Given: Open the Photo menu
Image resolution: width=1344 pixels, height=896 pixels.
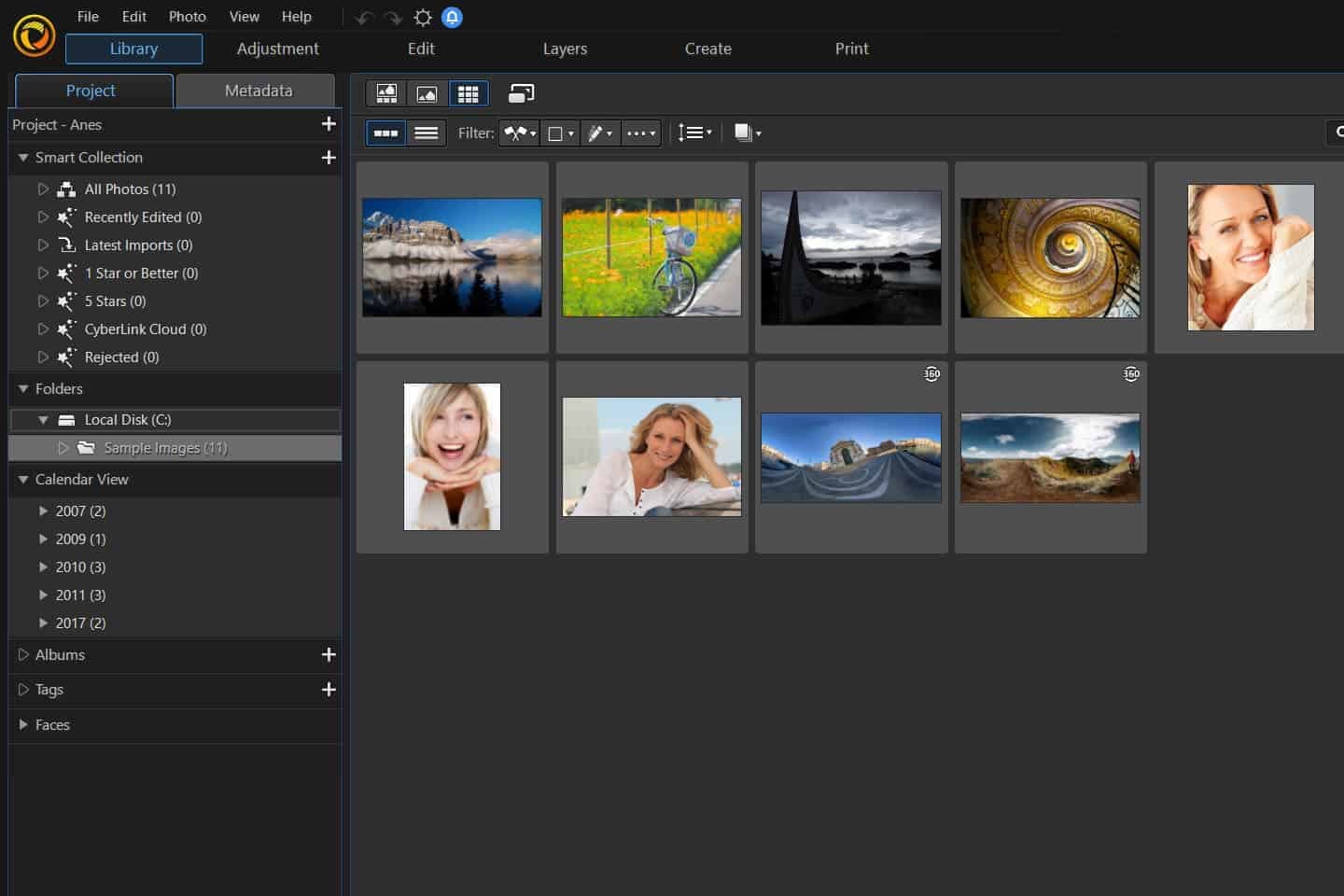Looking at the screenshot, I should [x=188, y=17].
